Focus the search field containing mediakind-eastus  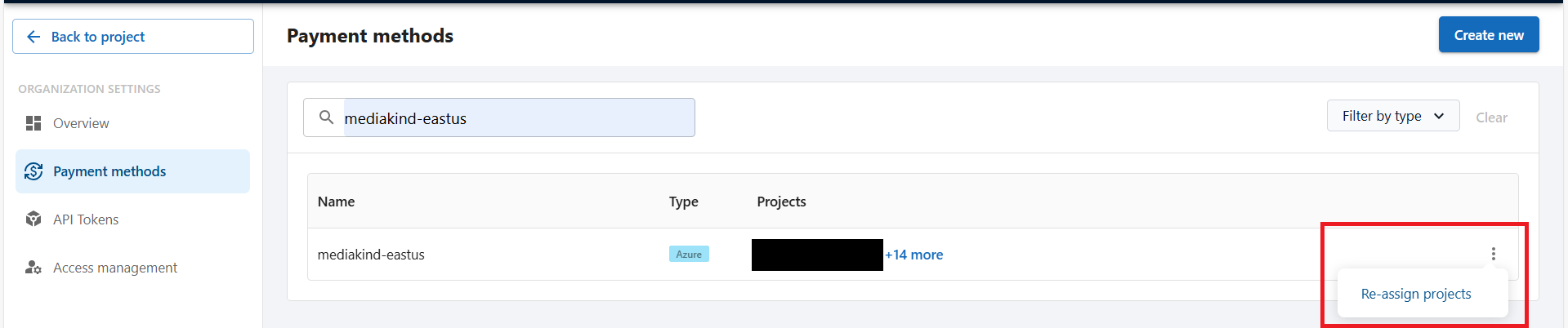tap(518, 118)
